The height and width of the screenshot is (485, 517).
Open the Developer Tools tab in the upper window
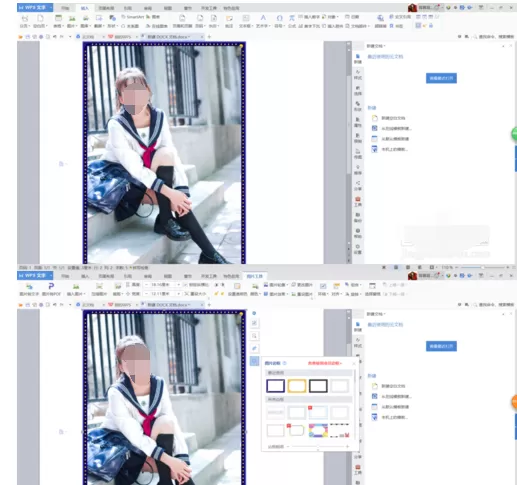pyautogui.click(x=209, y=8)
